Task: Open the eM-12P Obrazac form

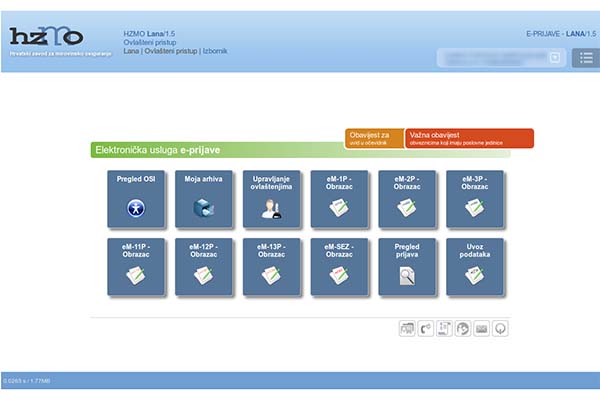Action: coord(203,267)
